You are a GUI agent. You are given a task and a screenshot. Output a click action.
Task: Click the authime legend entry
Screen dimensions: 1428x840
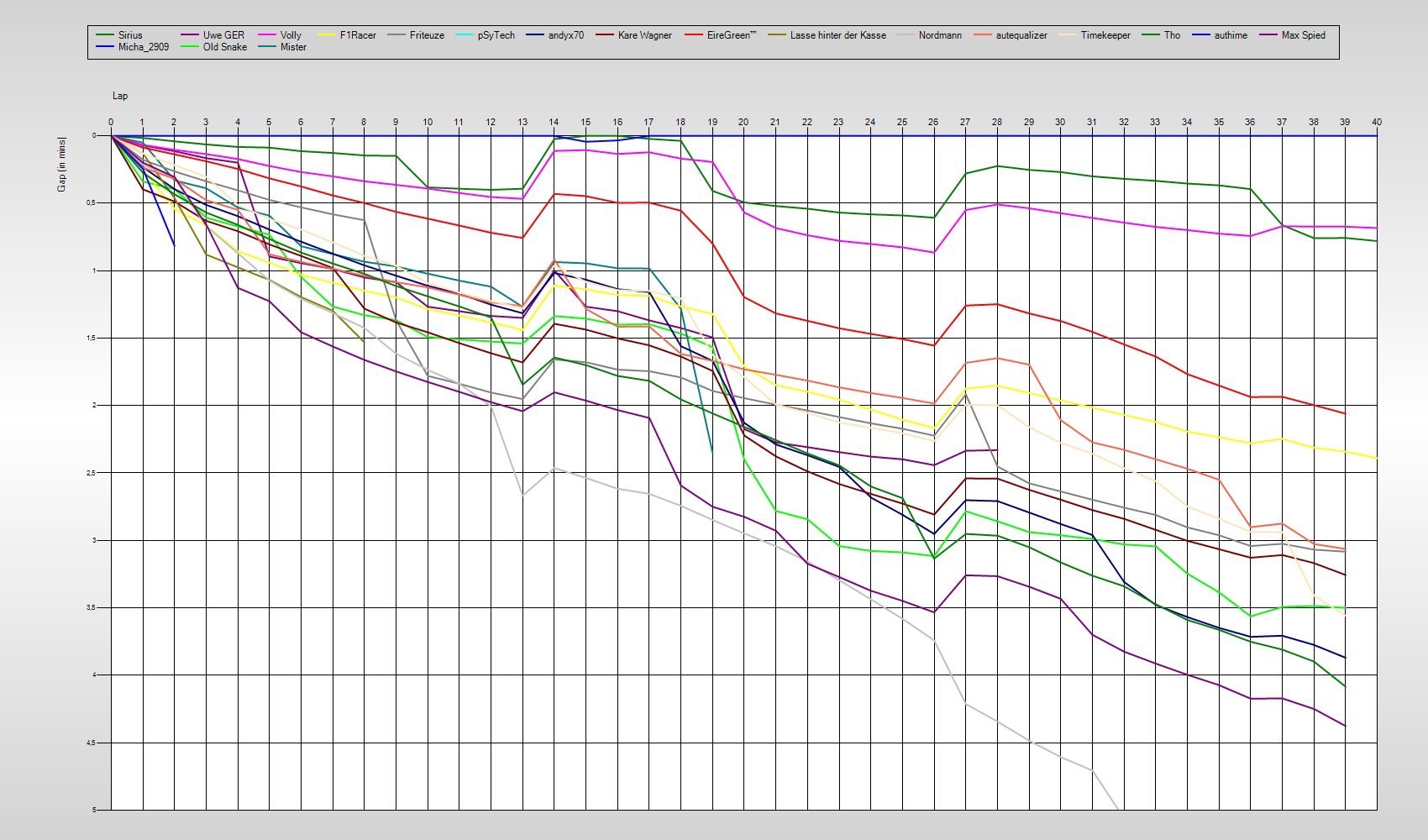1231,35
